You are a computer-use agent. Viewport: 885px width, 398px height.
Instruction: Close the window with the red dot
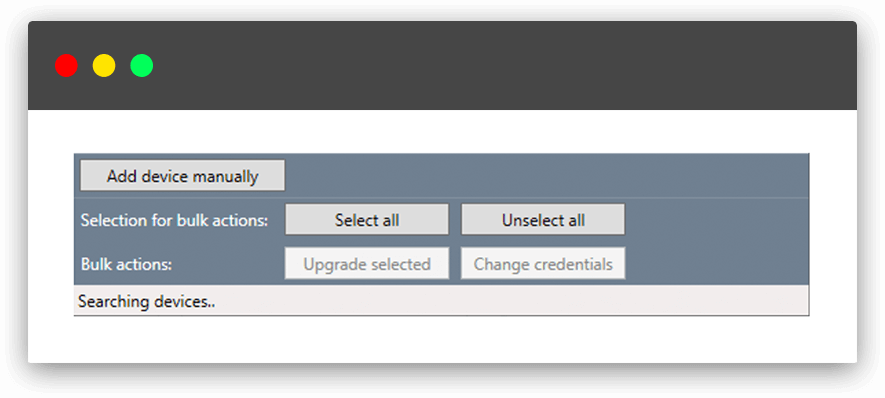tap(66, 65)
